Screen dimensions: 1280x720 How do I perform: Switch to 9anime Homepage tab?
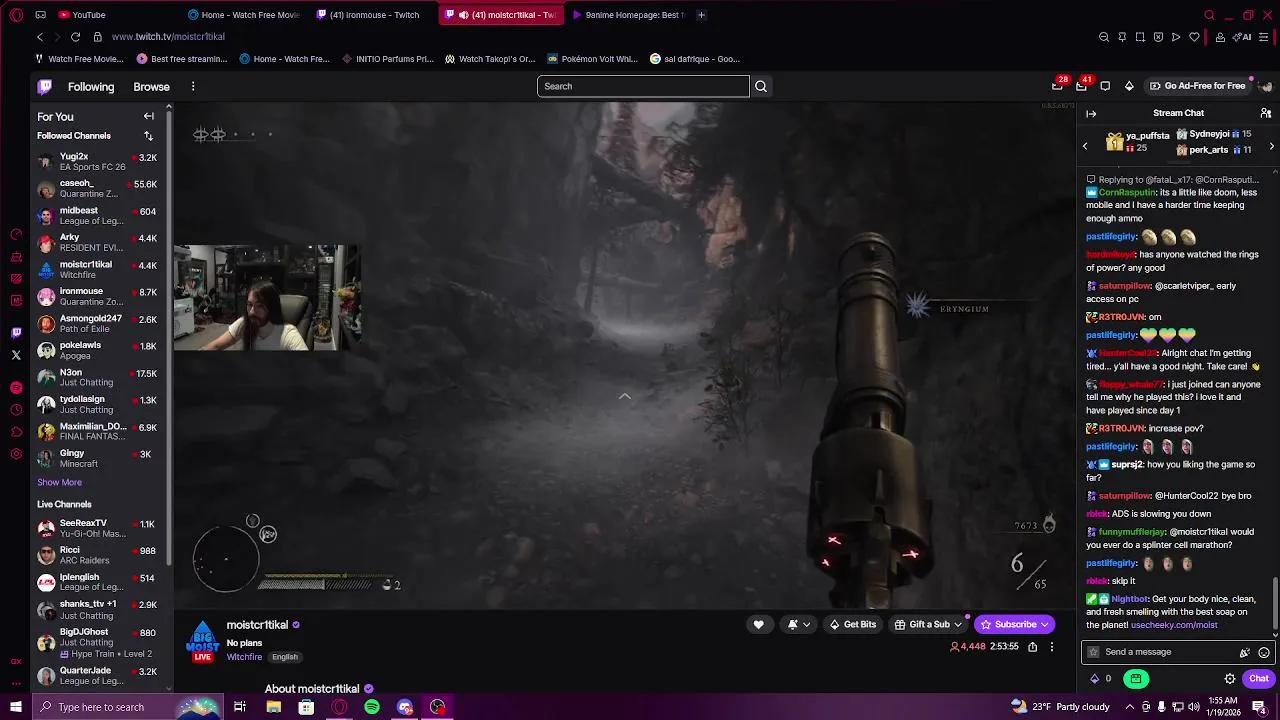pos(628,15)
